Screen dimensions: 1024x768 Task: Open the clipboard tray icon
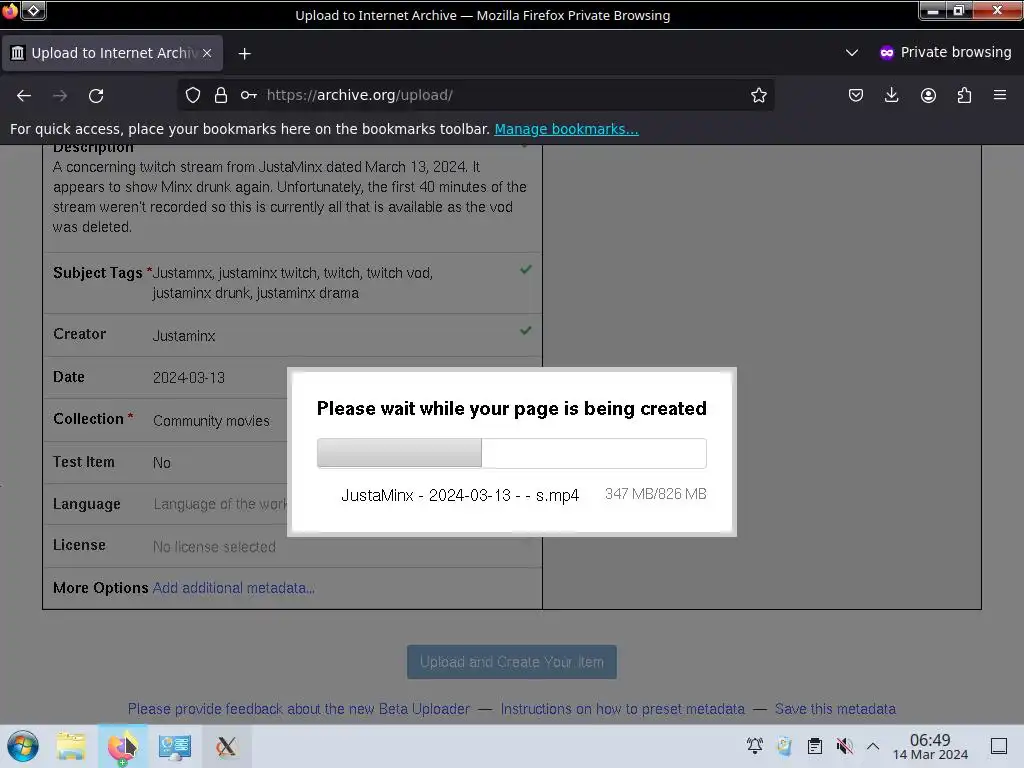point(814,745)
